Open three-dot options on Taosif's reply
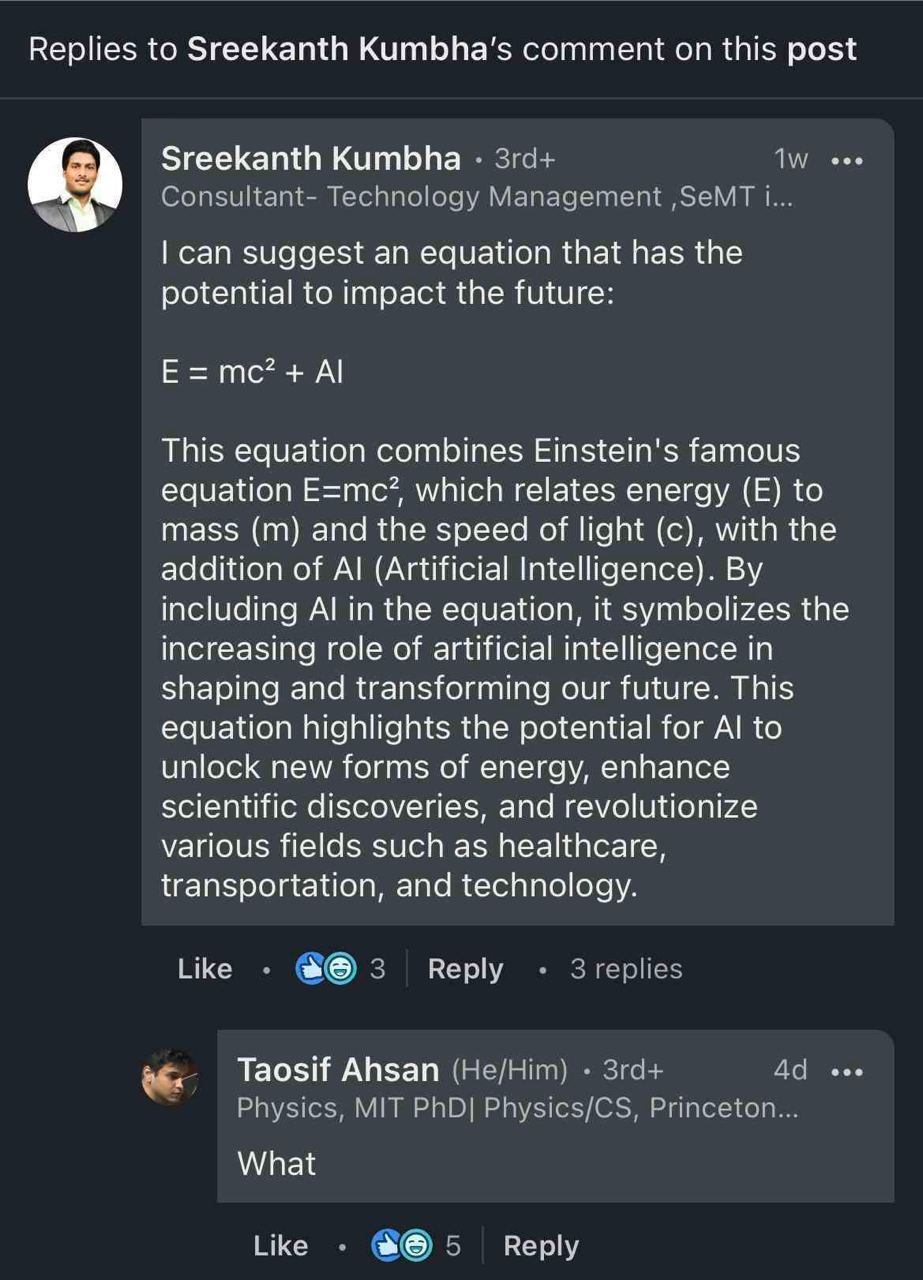 pos(847,1071)
